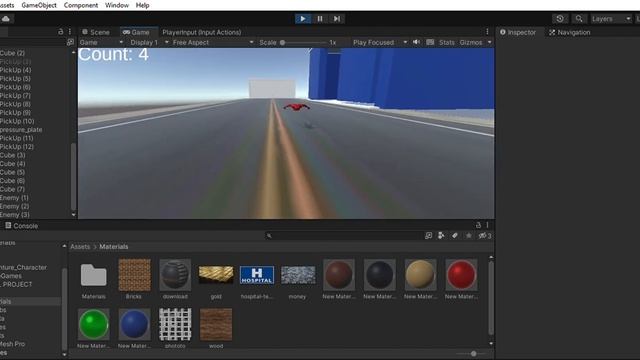Select pressure_plate in Hierarchy
Screen dimensions: 640x360
[x=21, y=130]
